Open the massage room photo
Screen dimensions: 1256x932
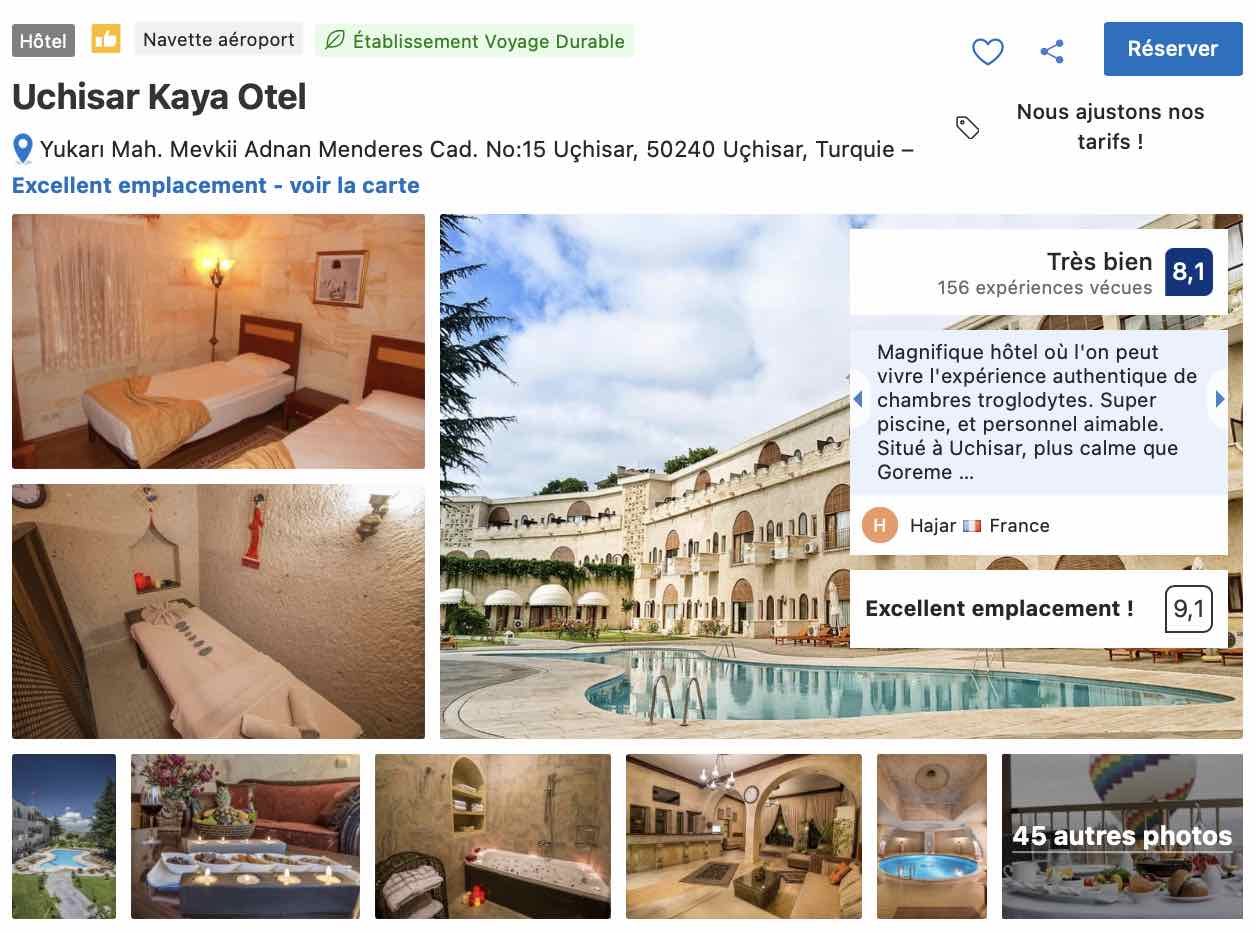218,612
